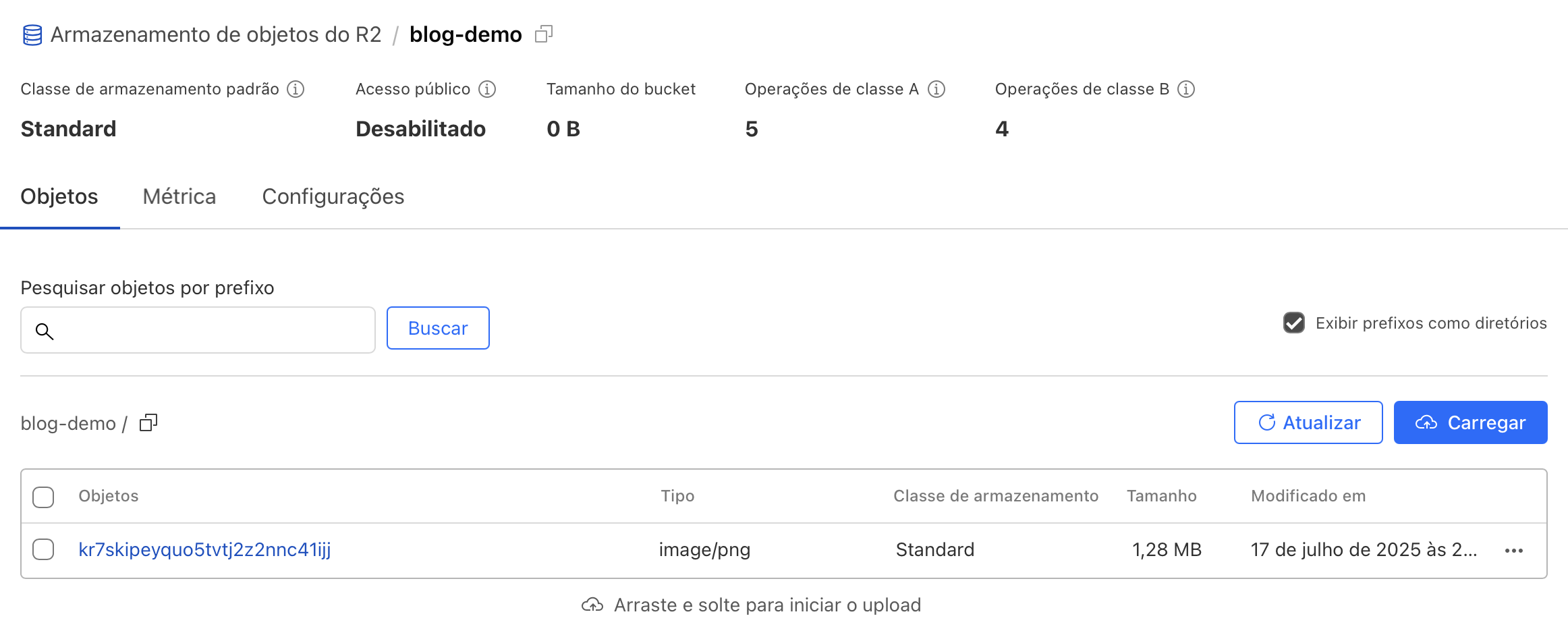Show info for Classe de armazenamento padrão
1568x633 pixels.
point(296,89)
